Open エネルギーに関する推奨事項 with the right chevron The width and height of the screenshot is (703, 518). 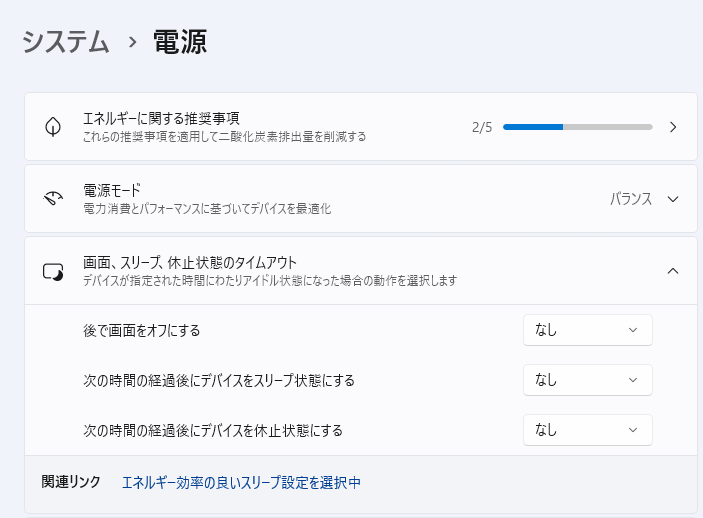(x=673, y=127)
